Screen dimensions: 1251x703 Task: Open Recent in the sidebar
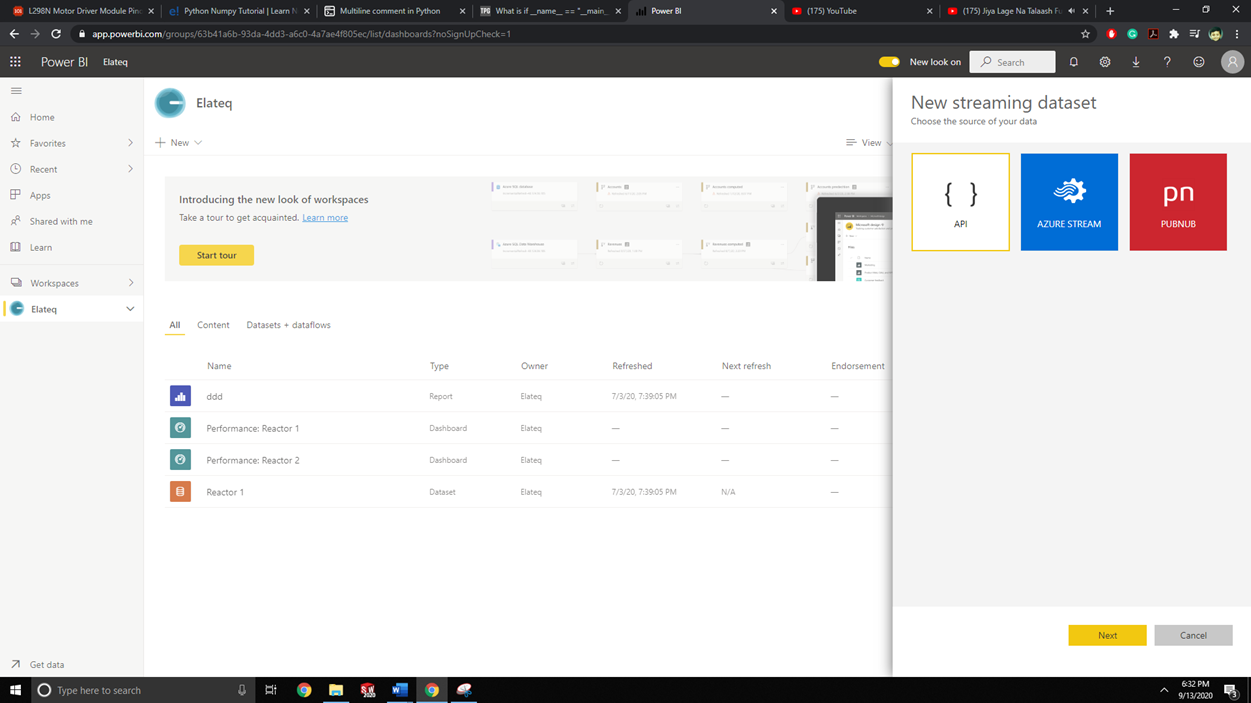44,169
